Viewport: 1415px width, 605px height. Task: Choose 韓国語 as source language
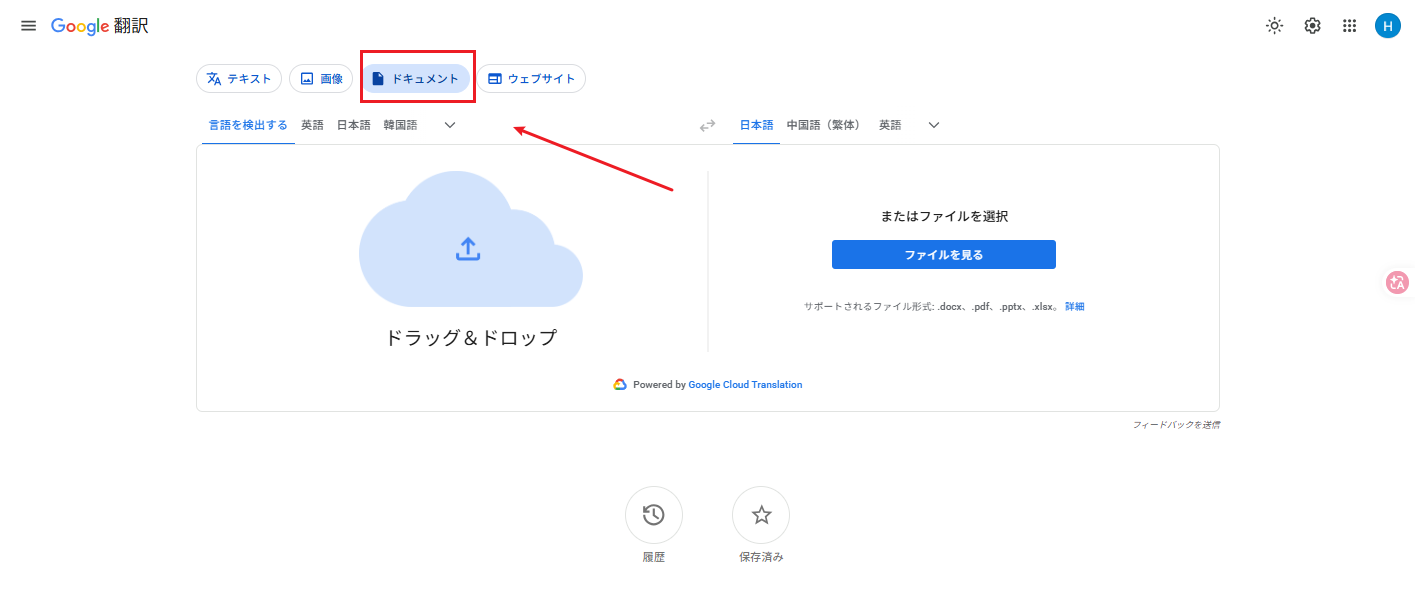pos(400,125)
